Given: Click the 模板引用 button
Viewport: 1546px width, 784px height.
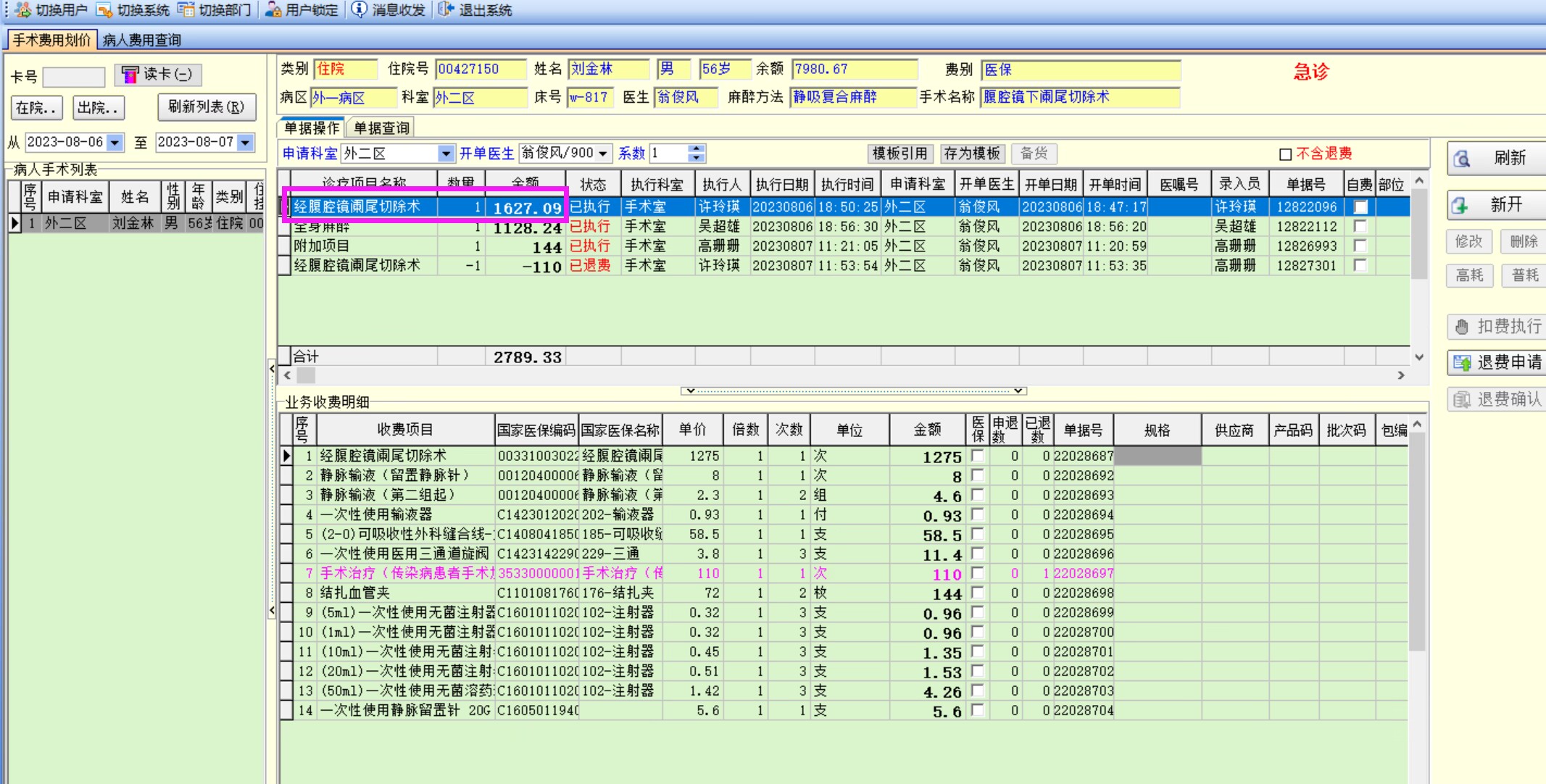Looking at the screenshot, I should [899, 154].
